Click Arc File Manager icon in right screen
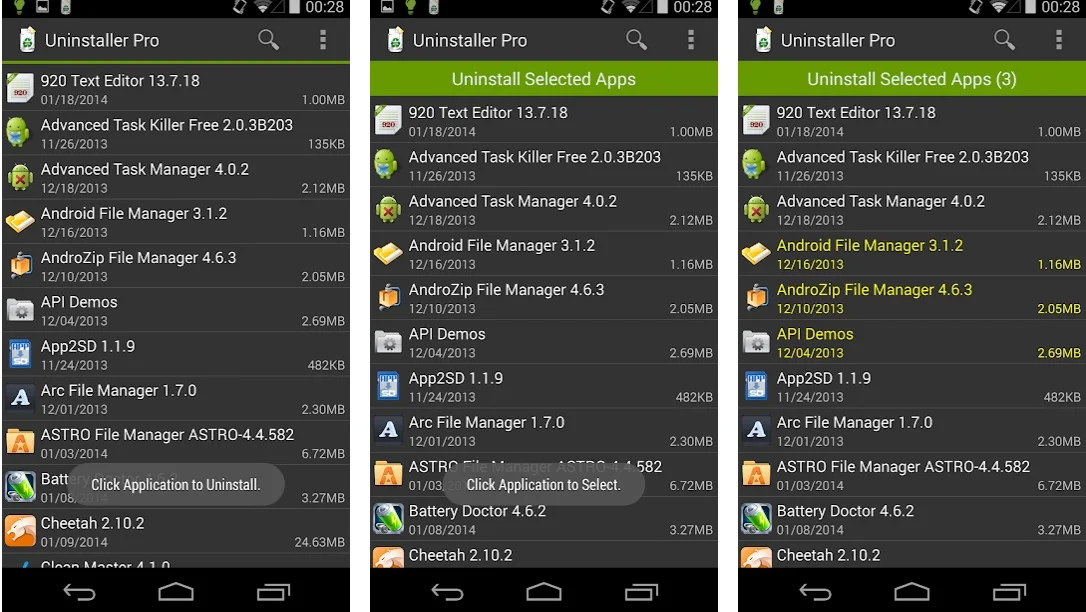Viewport: 1086px width, 612px height. click(x=756, y=430)
